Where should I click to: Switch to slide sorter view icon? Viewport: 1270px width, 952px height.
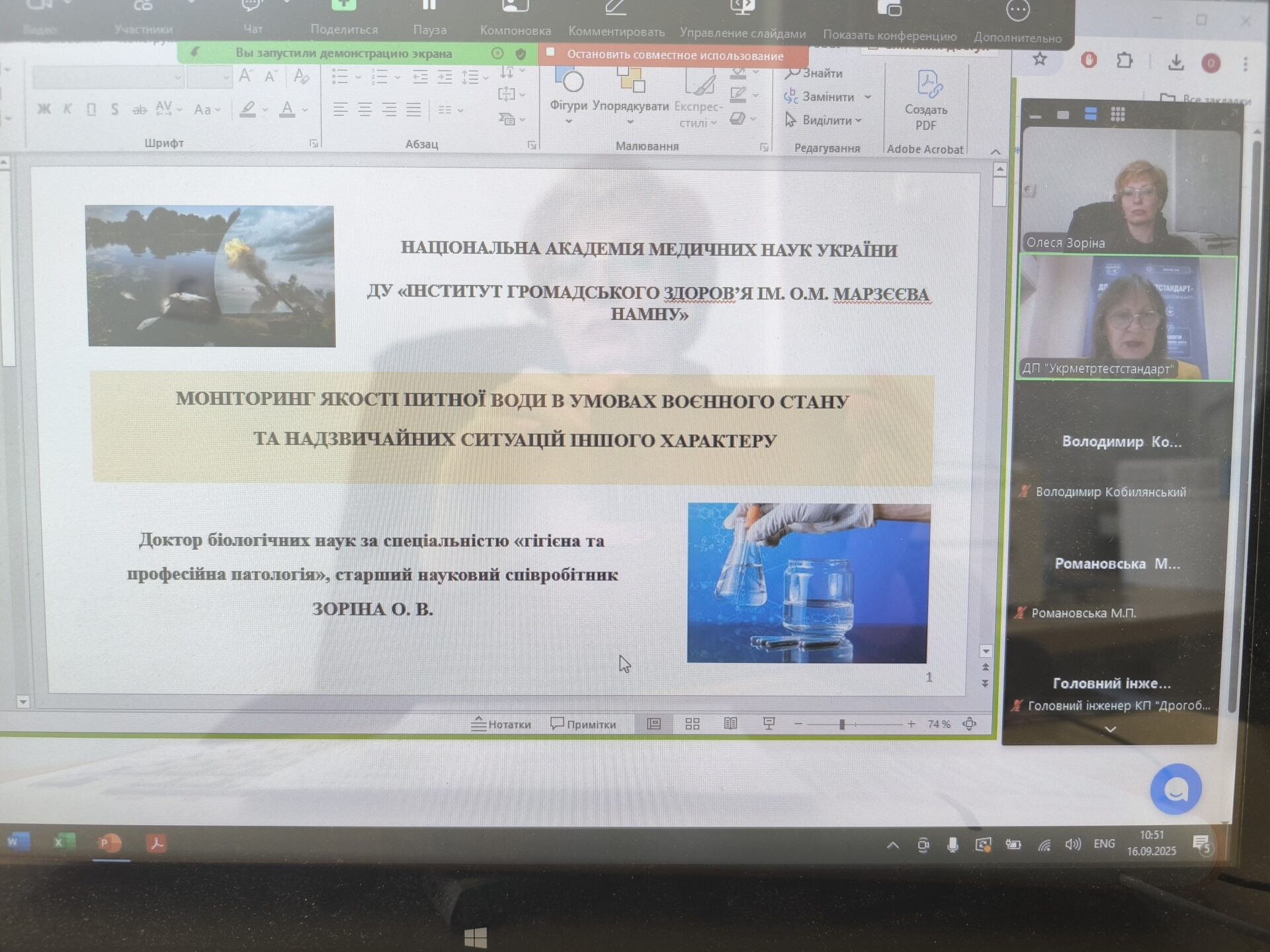click(x=693, y=724)
